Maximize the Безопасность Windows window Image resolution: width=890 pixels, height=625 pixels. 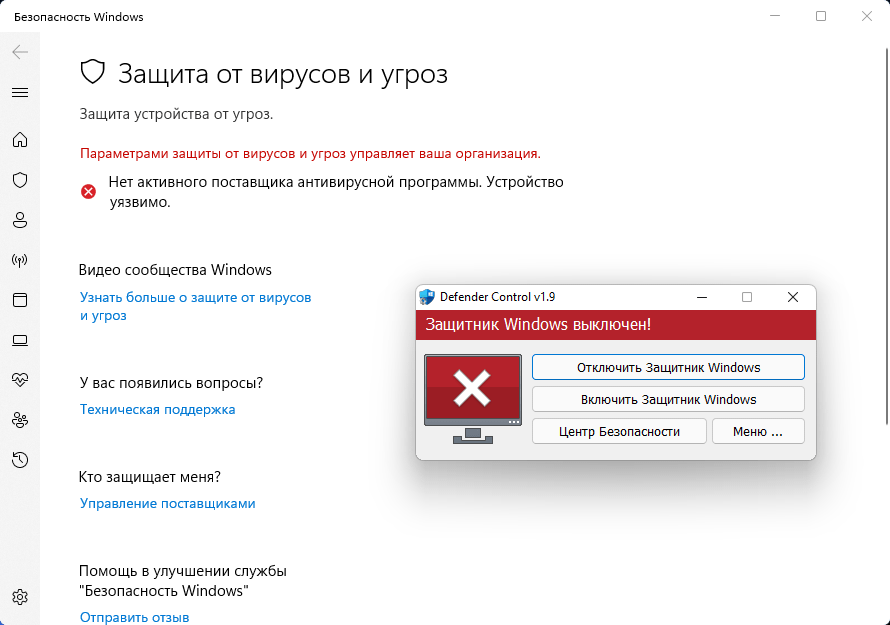coord(821,16)
